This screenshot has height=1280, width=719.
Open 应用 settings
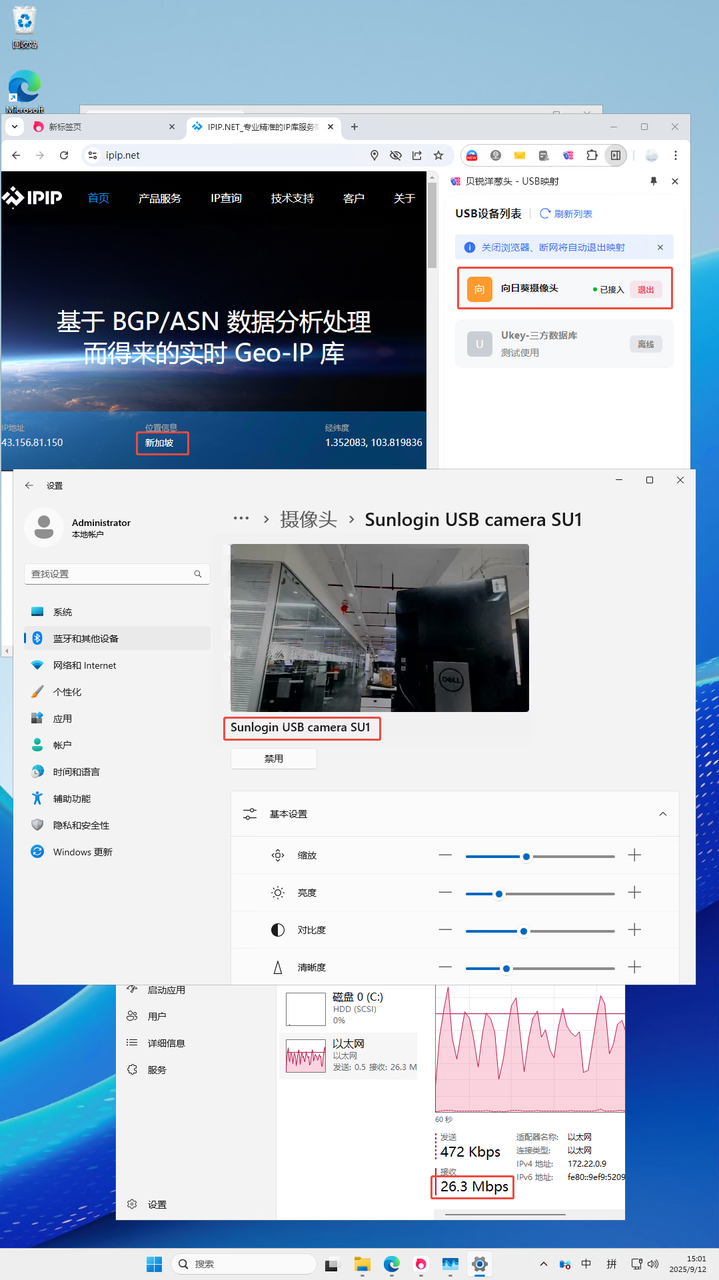pos(117,718)
